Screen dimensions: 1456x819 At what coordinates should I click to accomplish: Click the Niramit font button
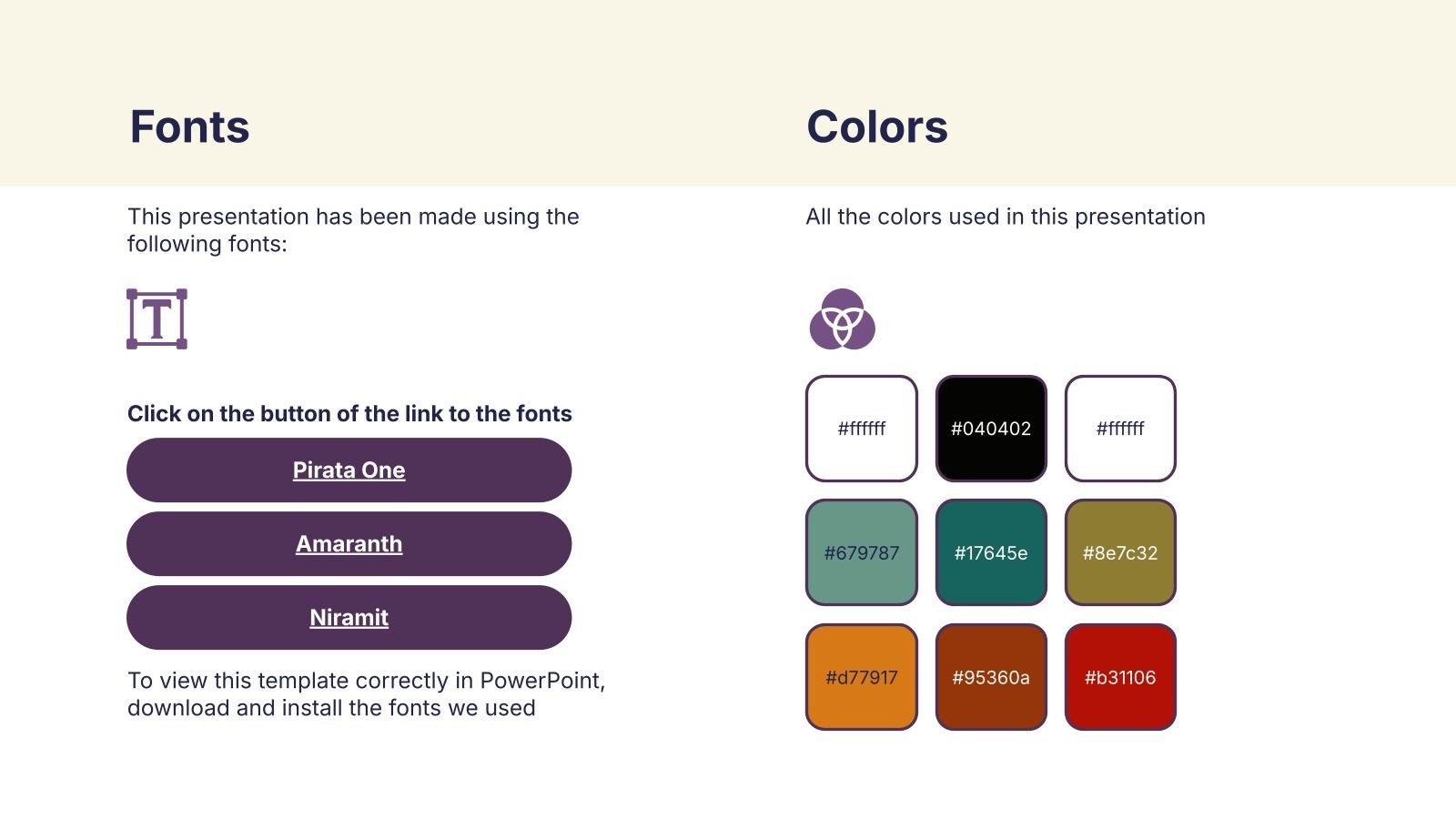click(x=349, y=618)
